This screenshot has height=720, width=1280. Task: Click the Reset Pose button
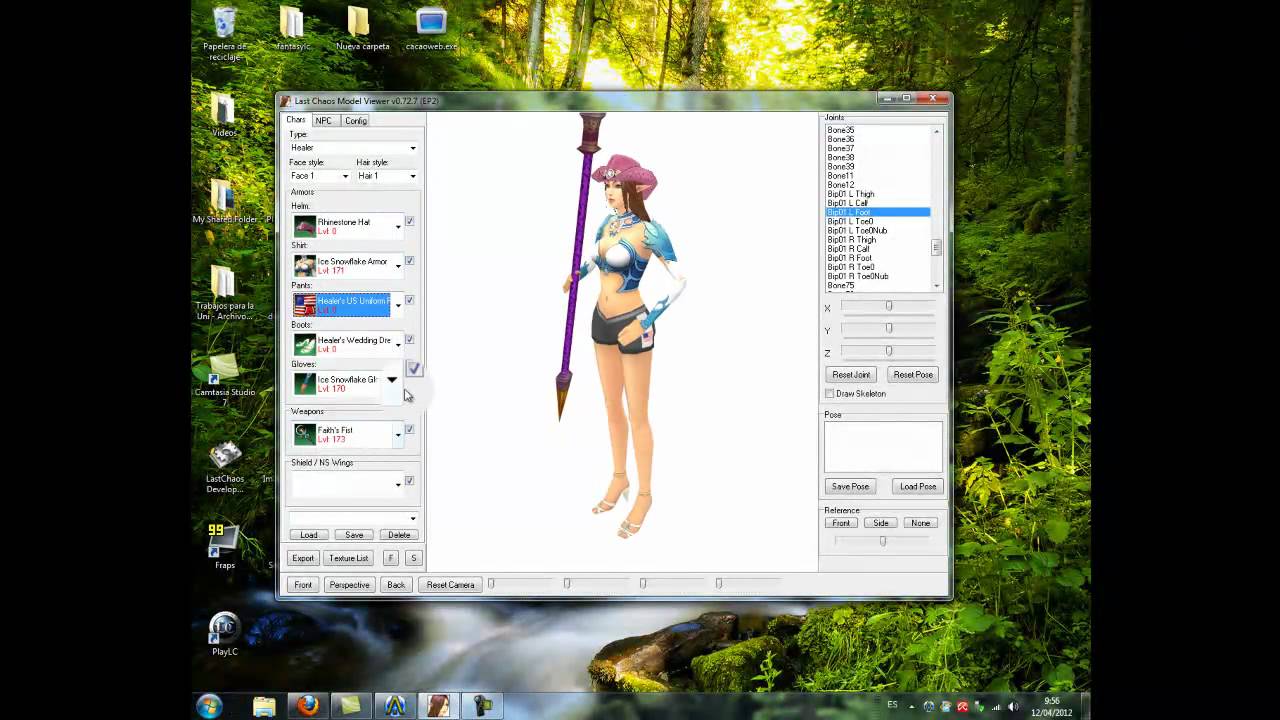[x=913, y=375]
